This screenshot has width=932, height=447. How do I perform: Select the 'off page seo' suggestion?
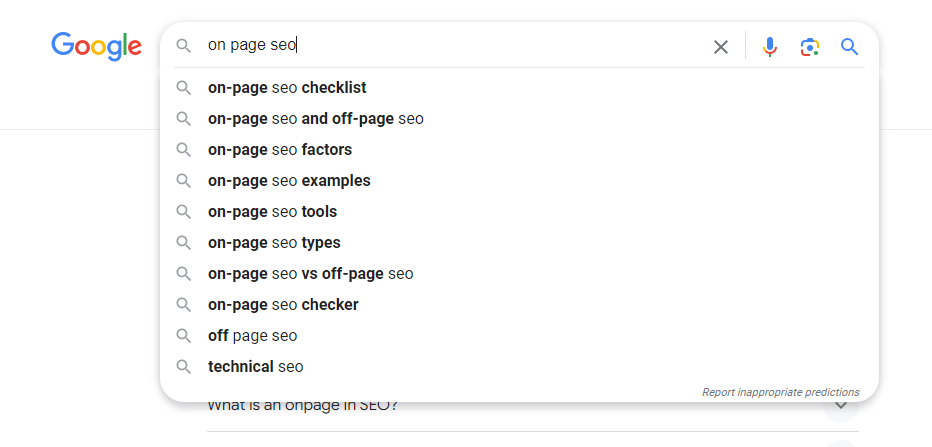[252, 336]
